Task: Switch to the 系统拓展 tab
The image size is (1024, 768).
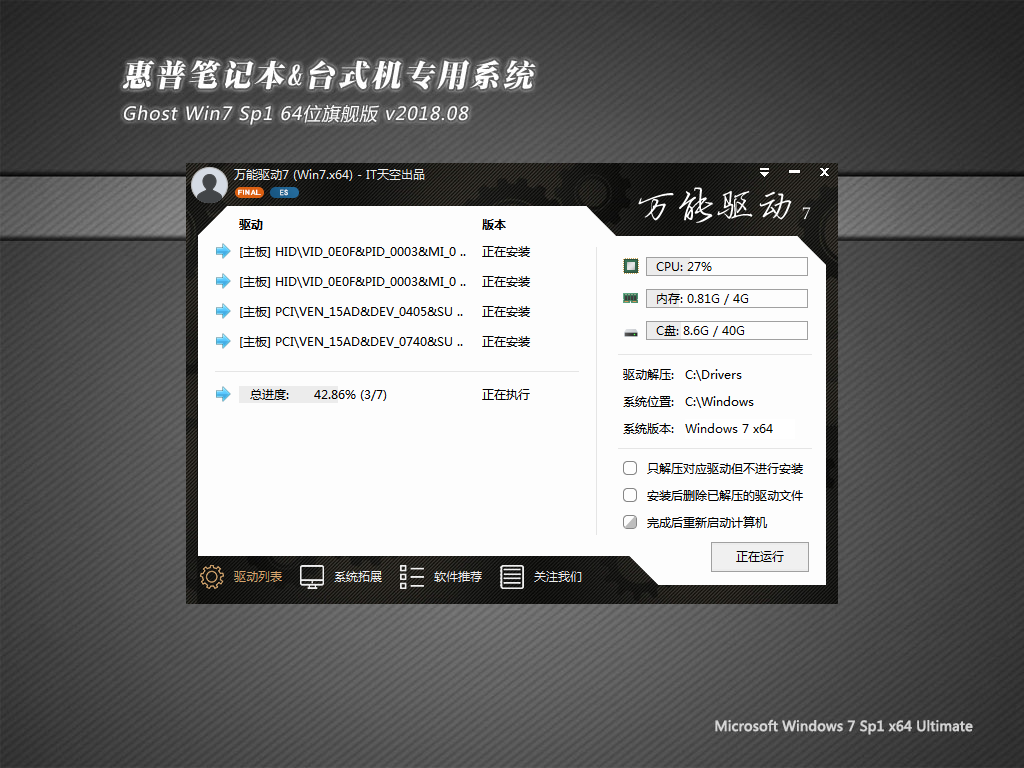Action: [358, 577]
